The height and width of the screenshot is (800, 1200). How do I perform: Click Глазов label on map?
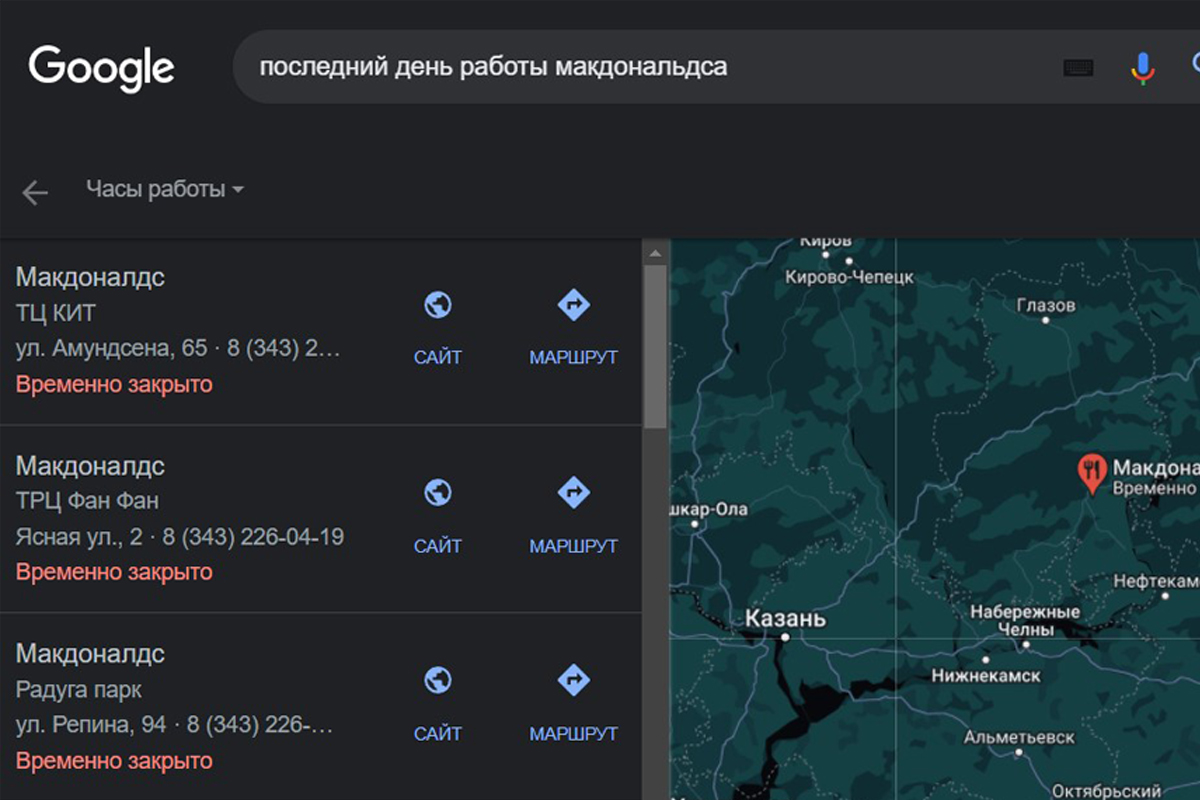coord(1046,305)
